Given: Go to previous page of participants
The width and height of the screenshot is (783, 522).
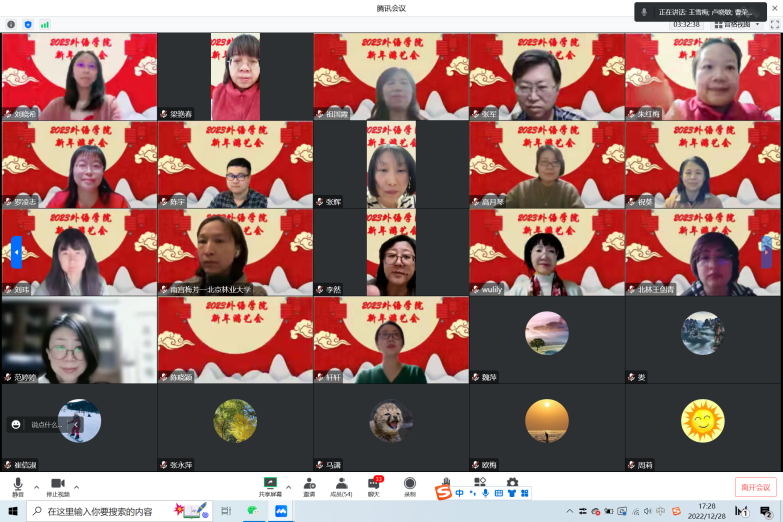Looking at the screenshot, I should point(16,252).
